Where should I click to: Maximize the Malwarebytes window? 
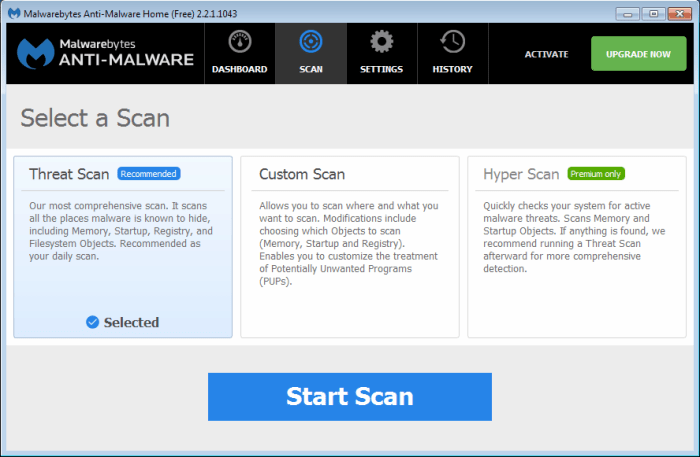654,14
